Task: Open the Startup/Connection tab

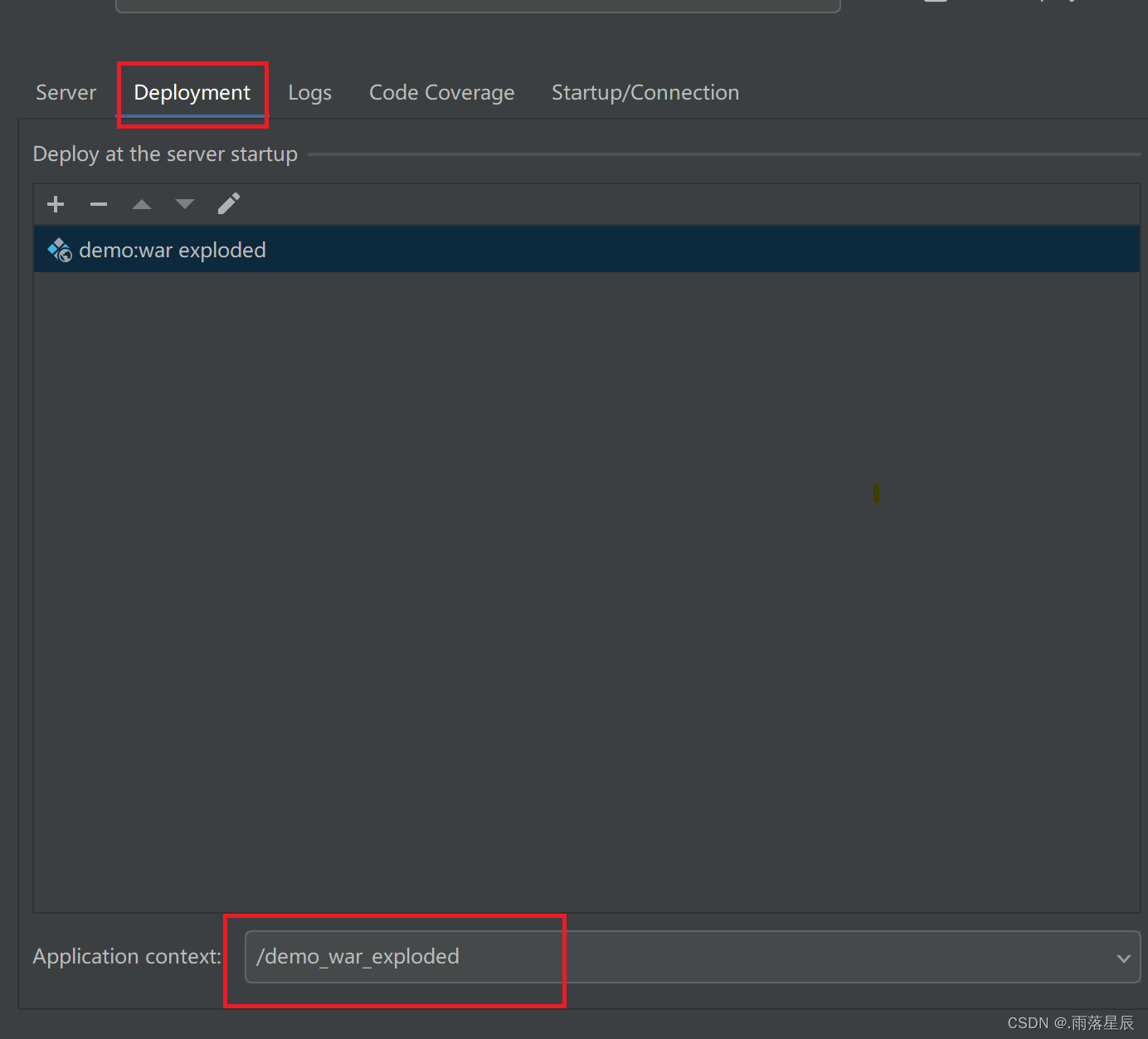Action: tap(645, 93)
